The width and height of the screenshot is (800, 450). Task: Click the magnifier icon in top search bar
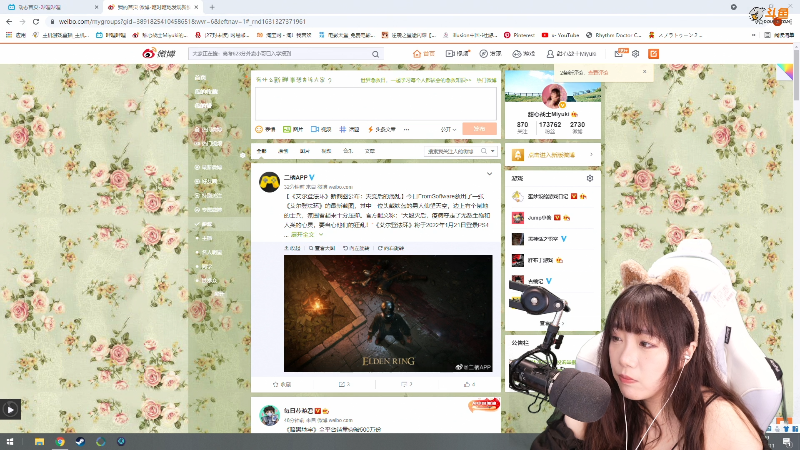376,54
